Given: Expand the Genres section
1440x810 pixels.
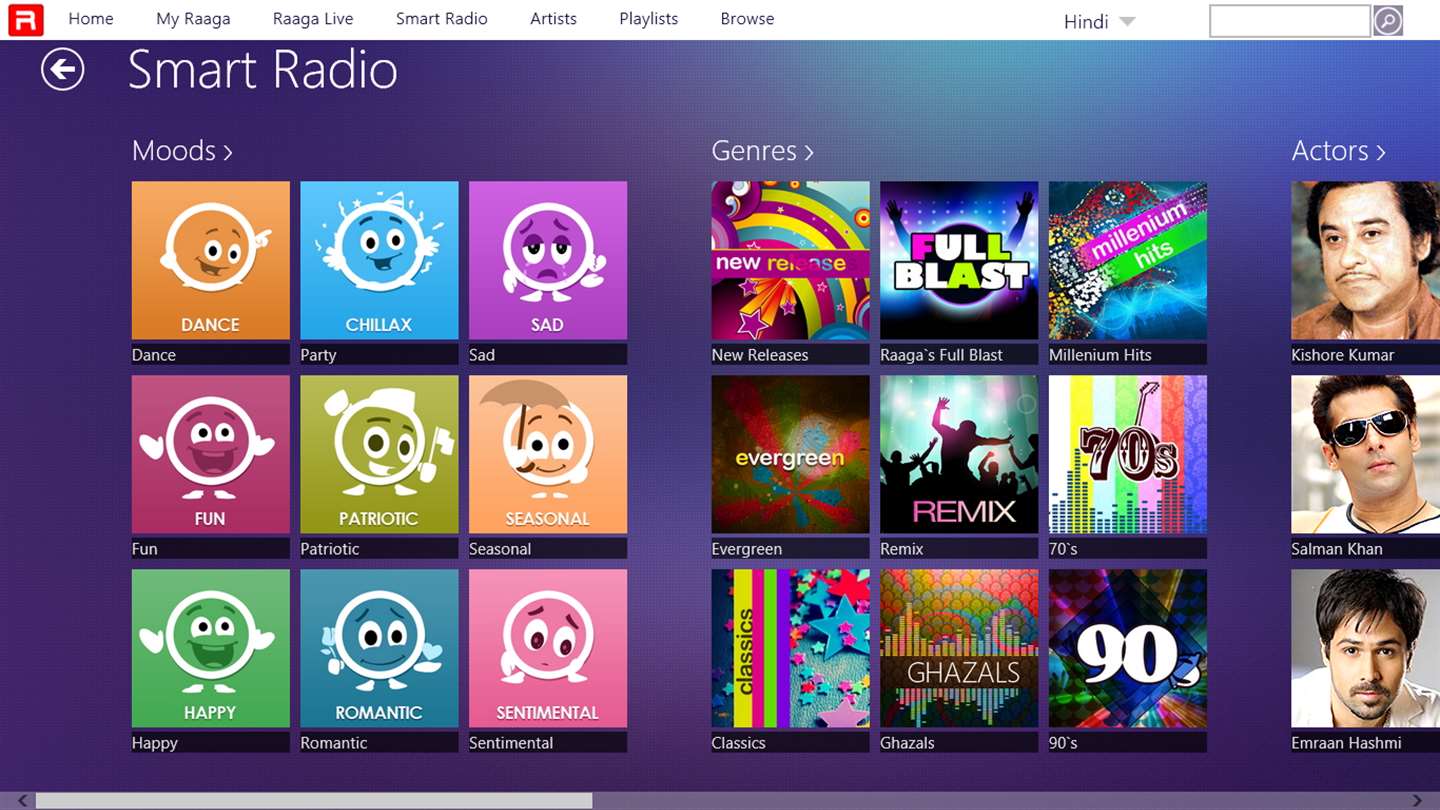Looking at the screenshot, I should click(x=763, y=151).
